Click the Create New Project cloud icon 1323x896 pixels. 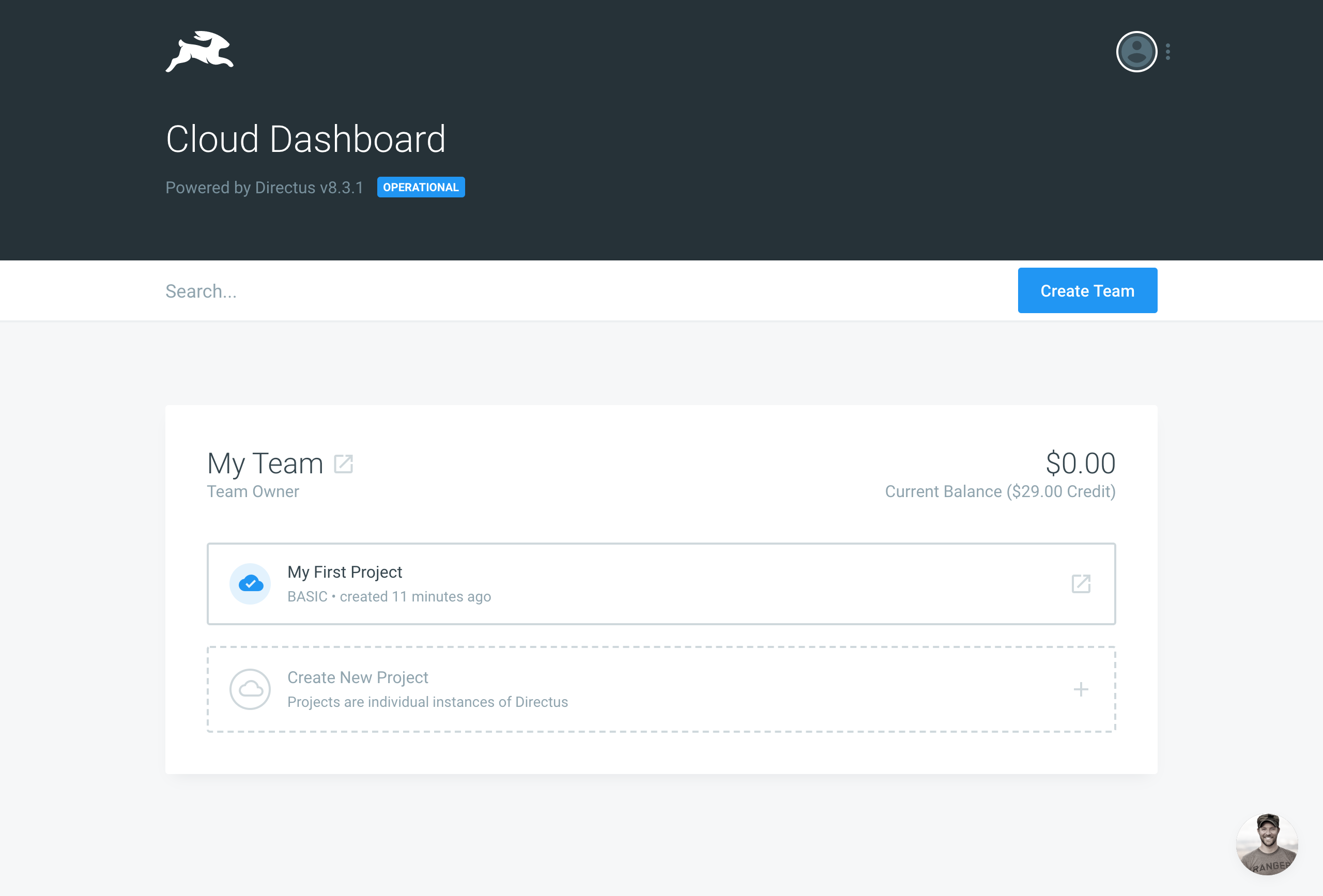point(250,689)
